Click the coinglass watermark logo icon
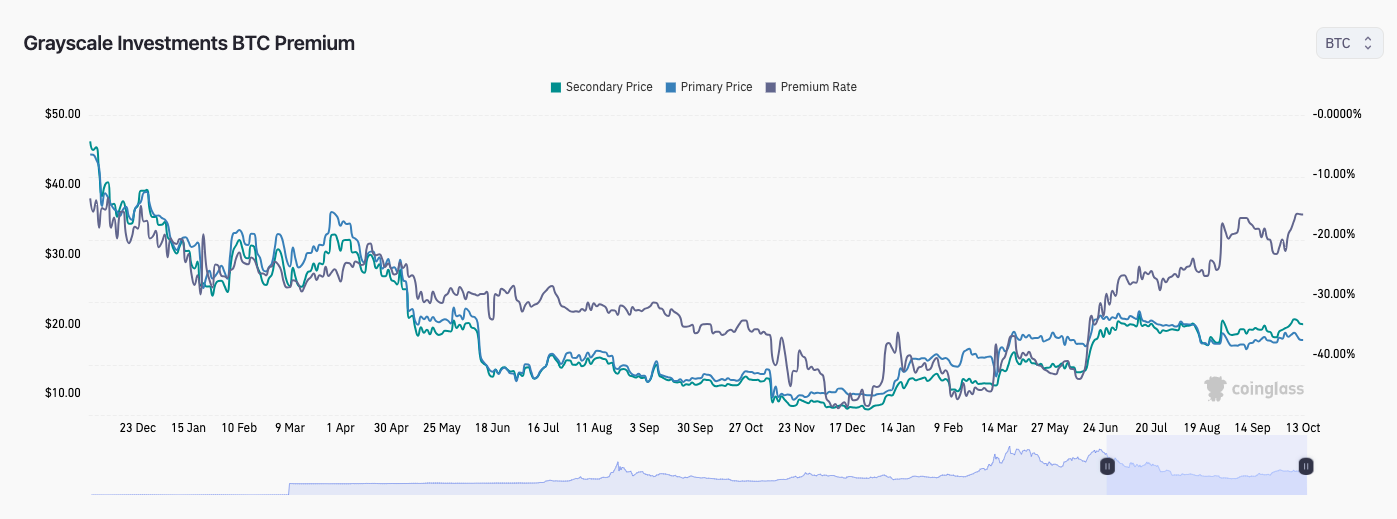 [x=1215, y=388]
